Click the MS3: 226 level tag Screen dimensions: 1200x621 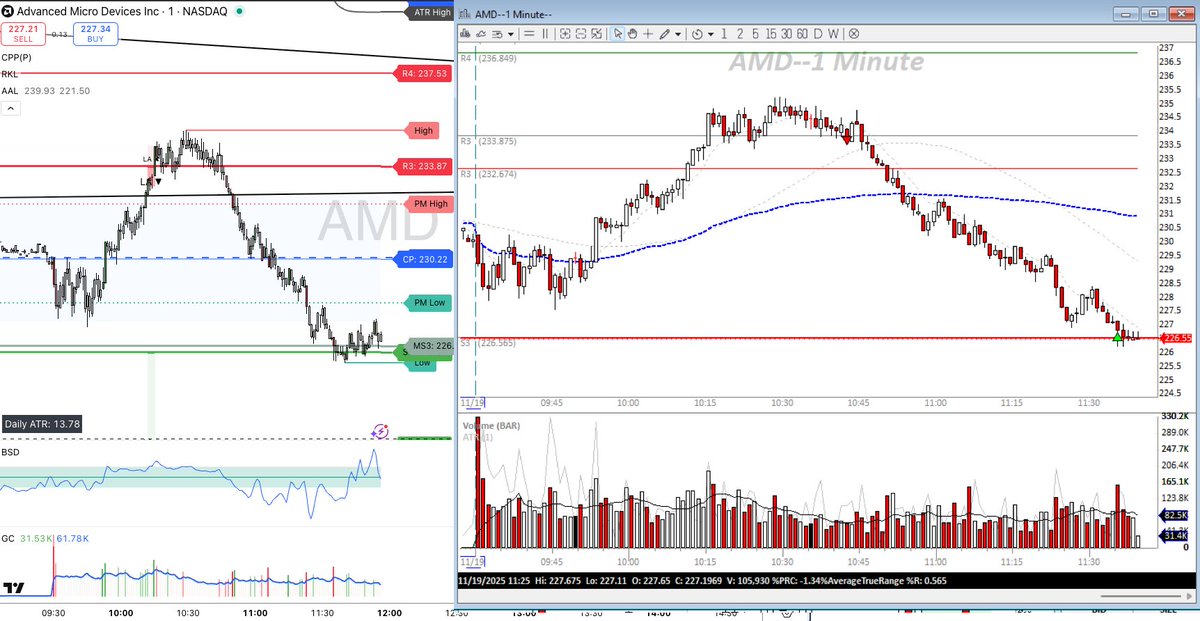pyautogui.click(x=431, y=346)
